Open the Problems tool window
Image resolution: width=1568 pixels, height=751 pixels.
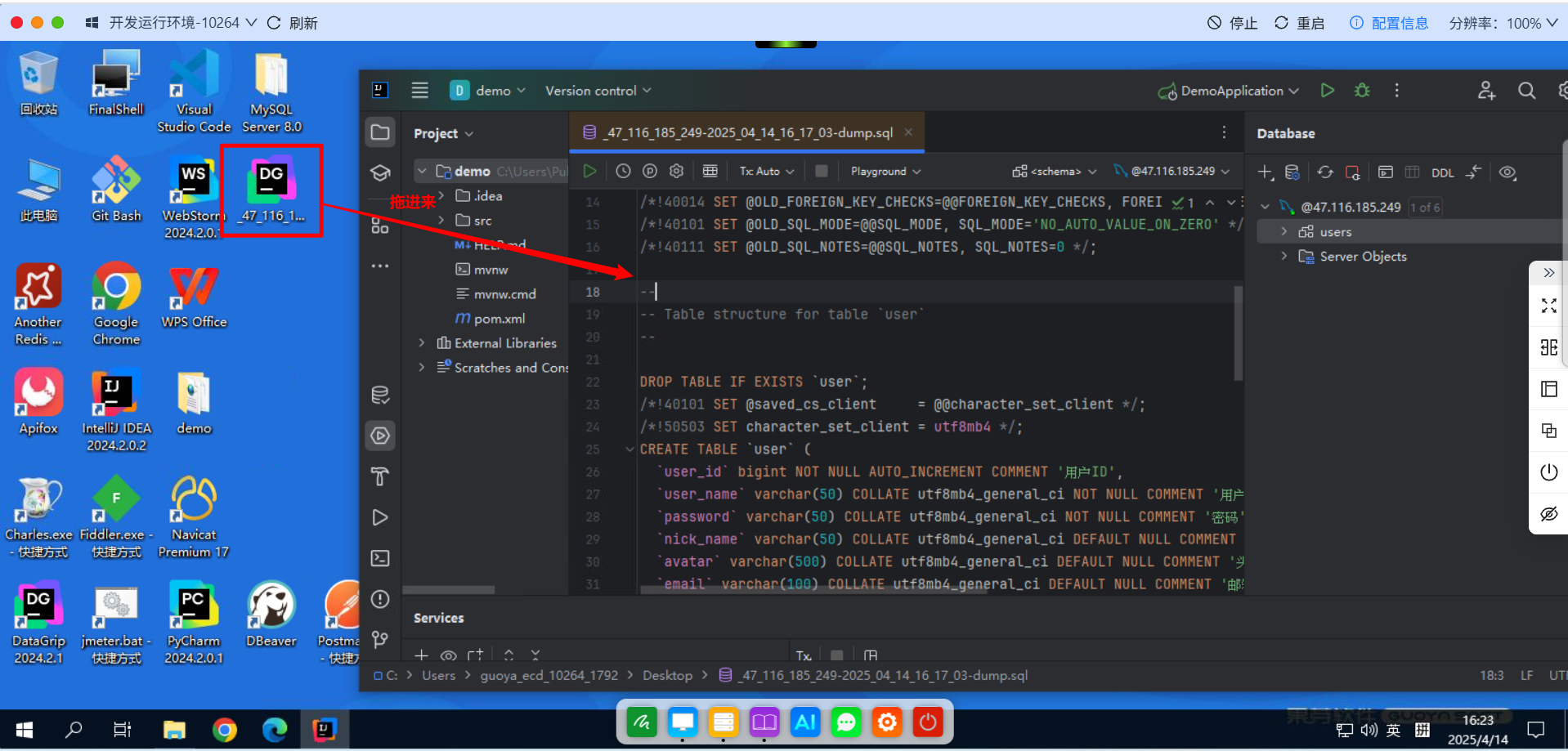[380, 599]
